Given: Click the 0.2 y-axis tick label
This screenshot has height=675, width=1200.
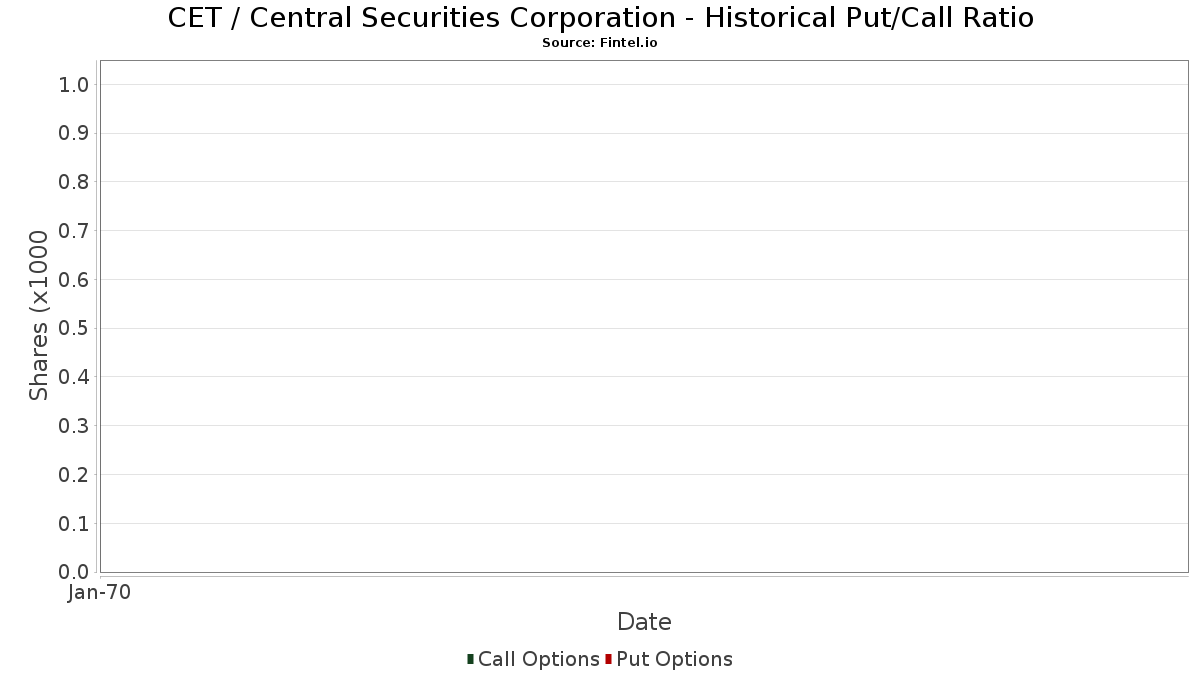Looking at the screenshot, I should (x=74, y=475).
